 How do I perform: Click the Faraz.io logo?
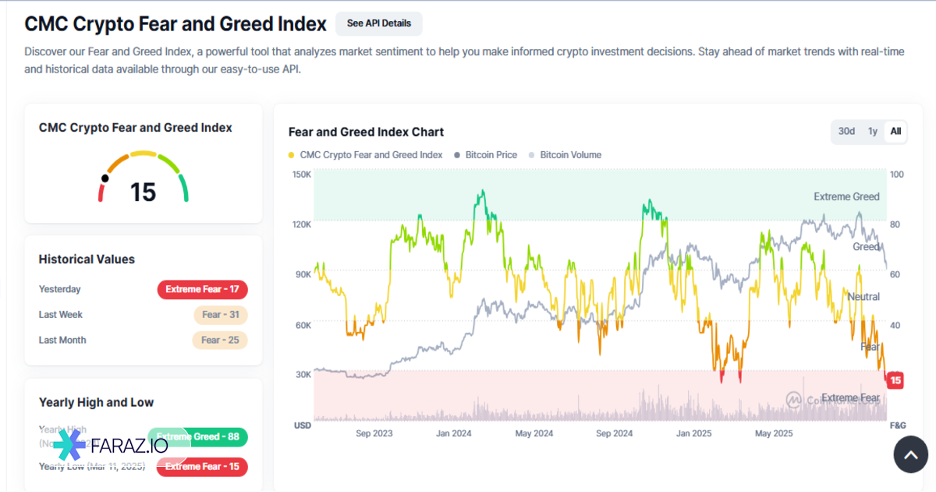click(111, 443)
